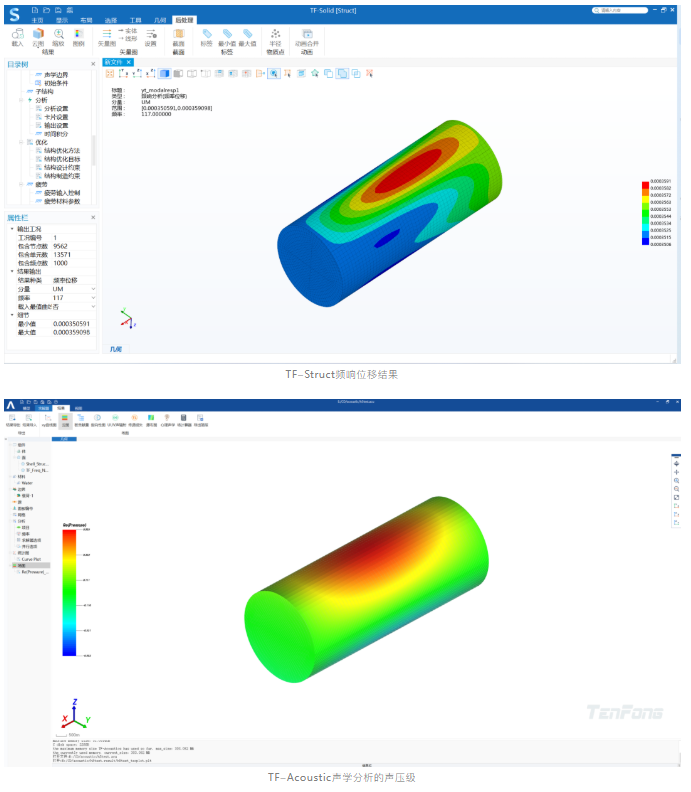The image size is (691, 792).
Task: Click the 设置 vector settings icon
Action: point(151,34)
